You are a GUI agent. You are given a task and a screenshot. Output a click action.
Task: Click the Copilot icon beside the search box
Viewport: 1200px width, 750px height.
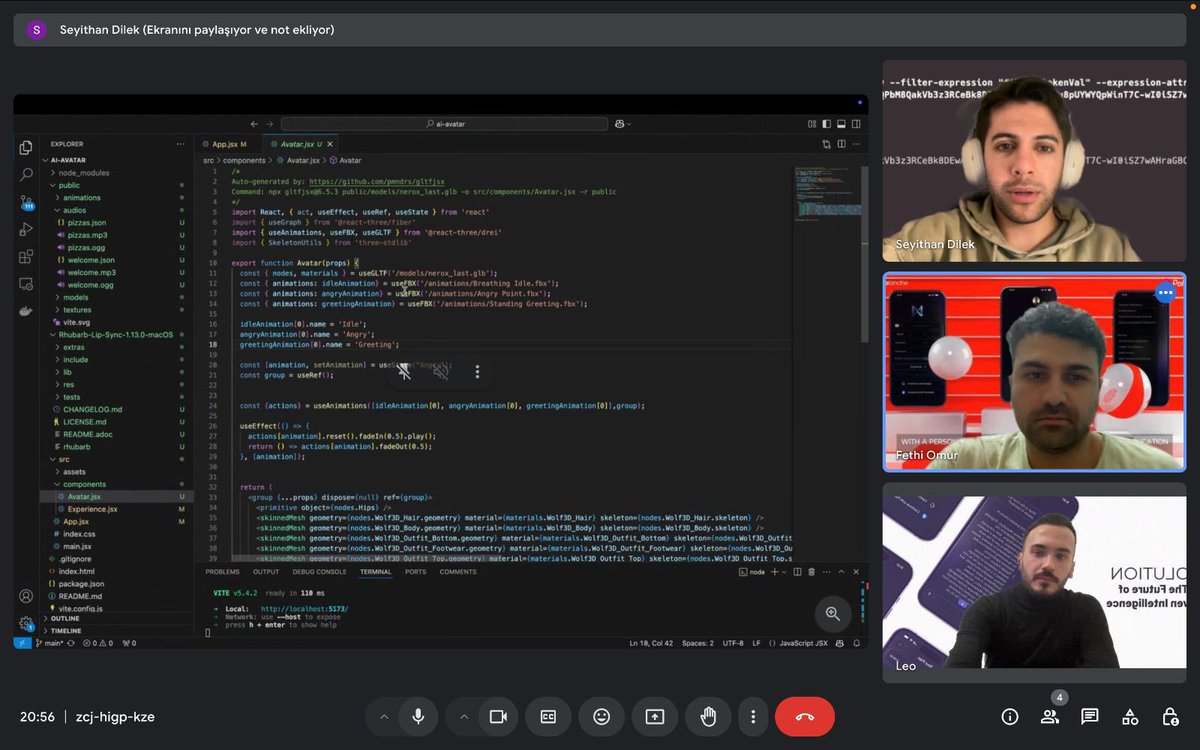[621, 124]
